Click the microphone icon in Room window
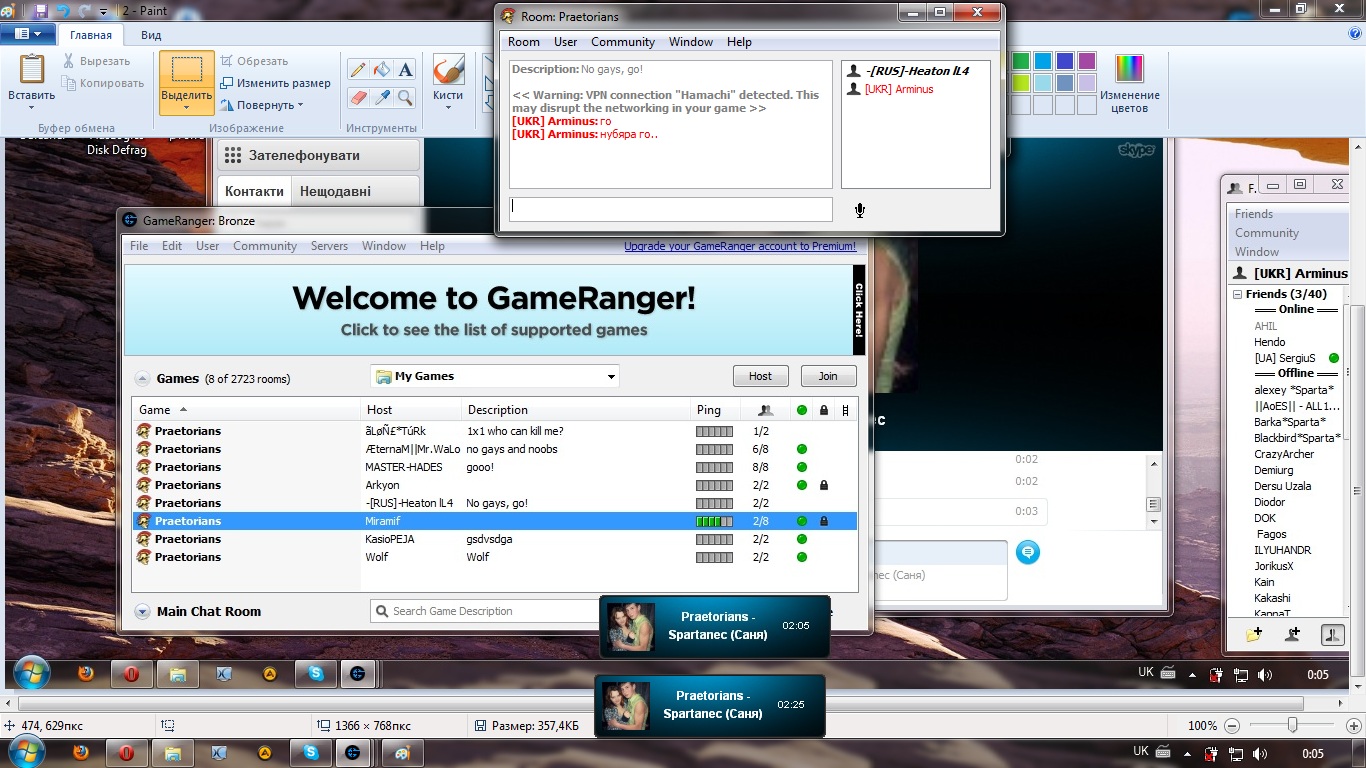 point(859,210)
